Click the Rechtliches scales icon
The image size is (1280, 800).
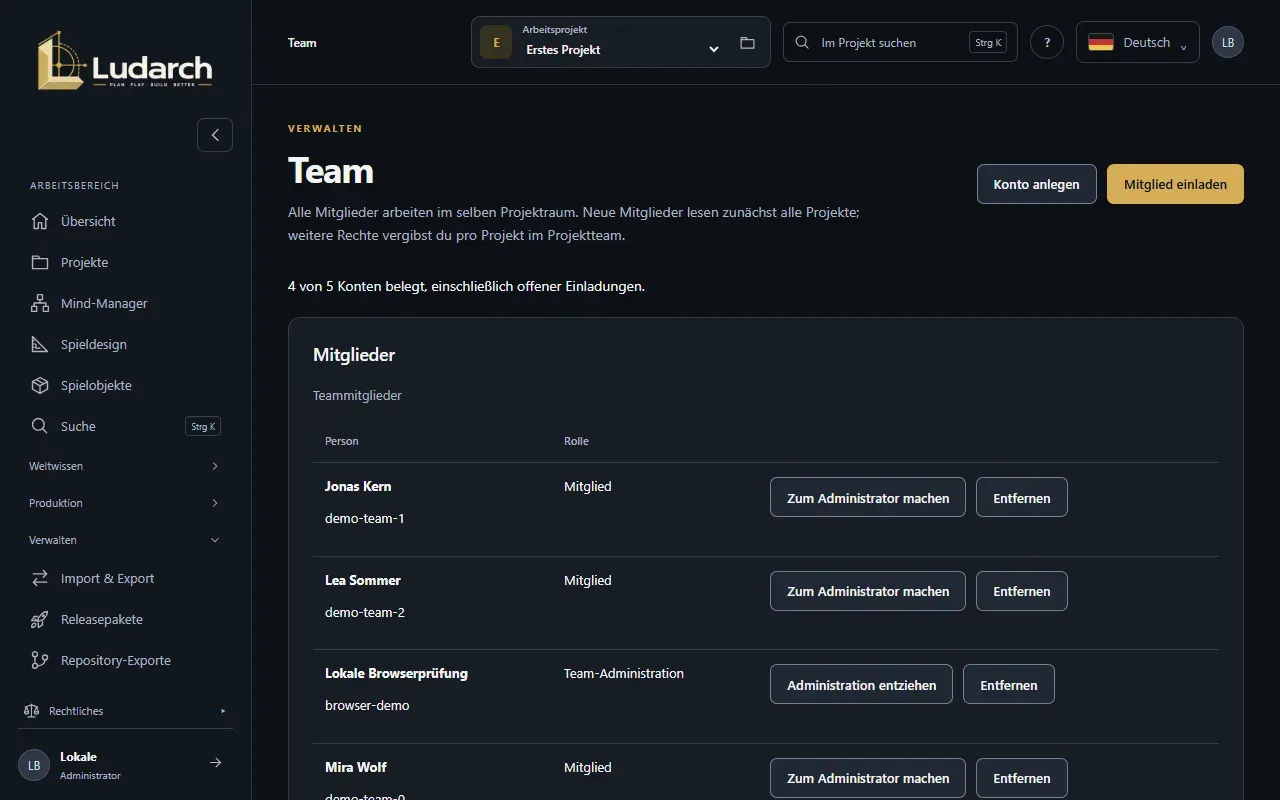[x=31, y=711]
